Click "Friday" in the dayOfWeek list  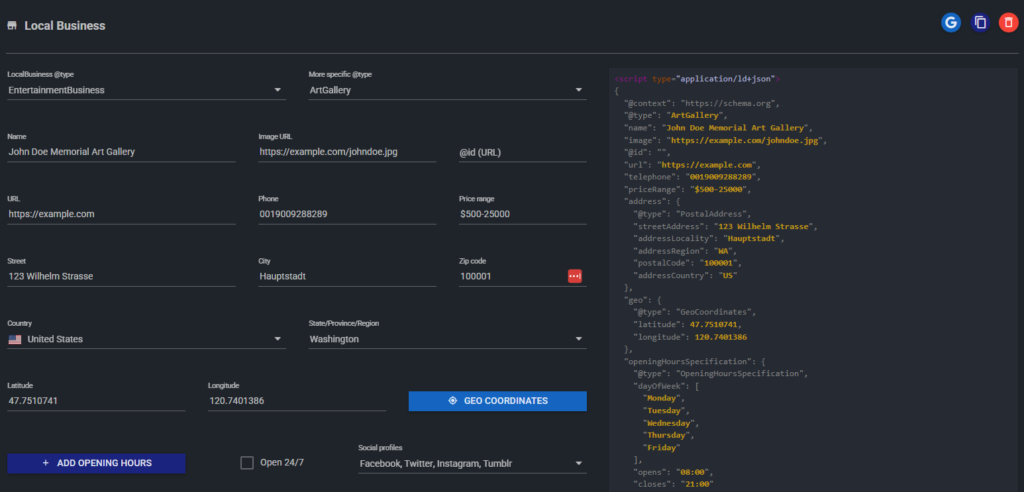point(661,448)
